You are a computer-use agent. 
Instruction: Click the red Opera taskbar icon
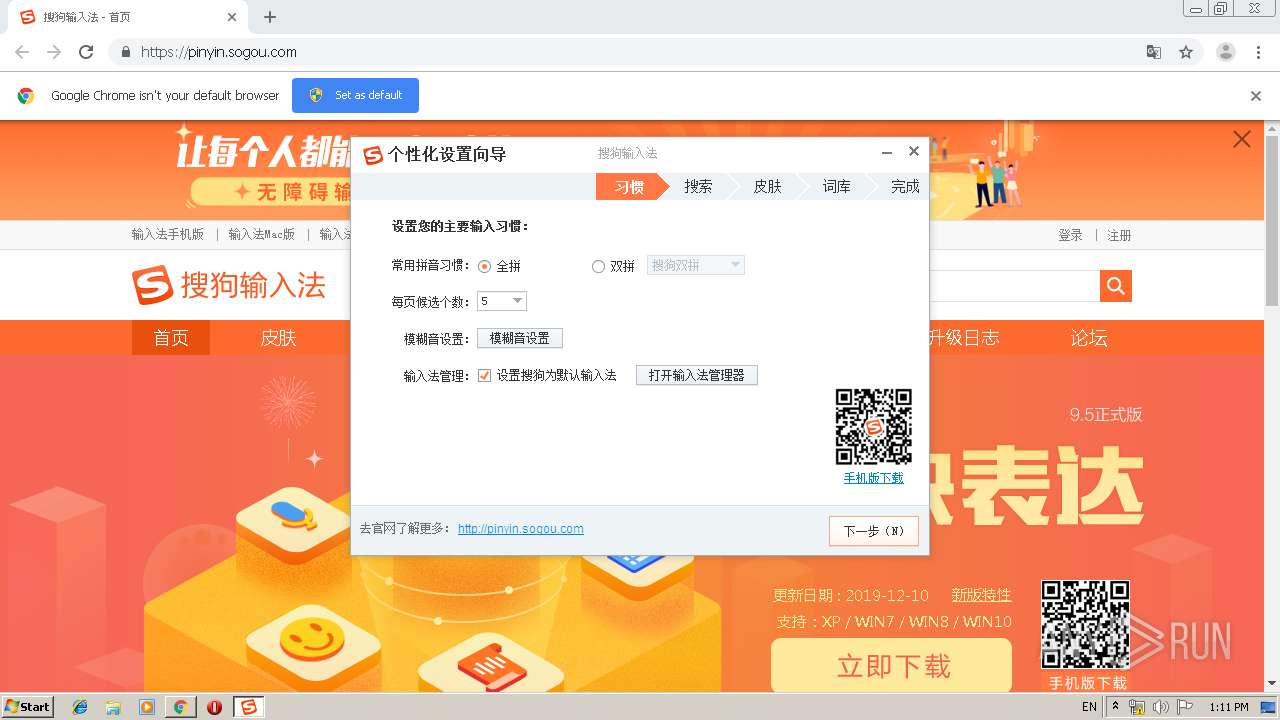click(214, 707)
